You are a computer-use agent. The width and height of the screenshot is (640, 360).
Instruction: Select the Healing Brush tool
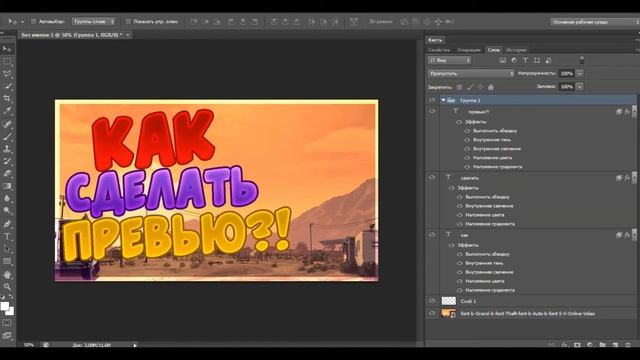[7, 124]
